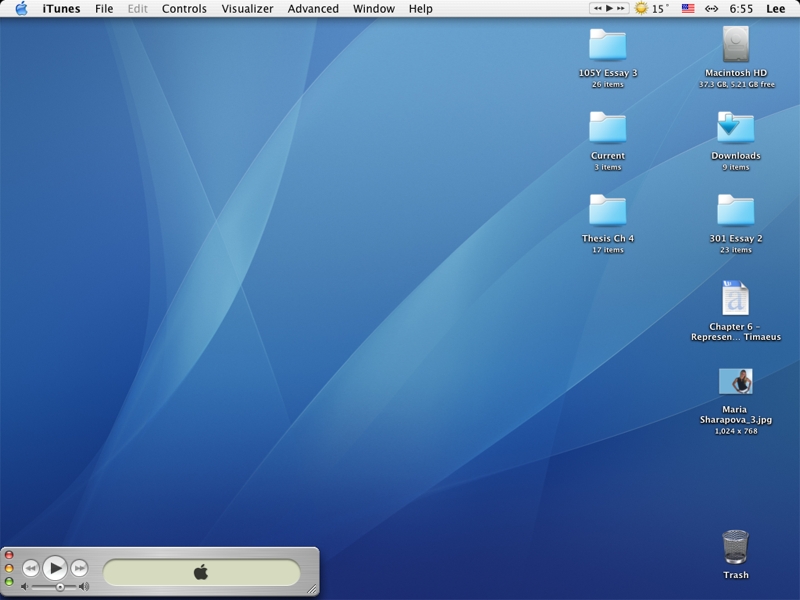Select the Downloads folder icon
The width and height of the screenshot is (800, 600).
(735, 128)
